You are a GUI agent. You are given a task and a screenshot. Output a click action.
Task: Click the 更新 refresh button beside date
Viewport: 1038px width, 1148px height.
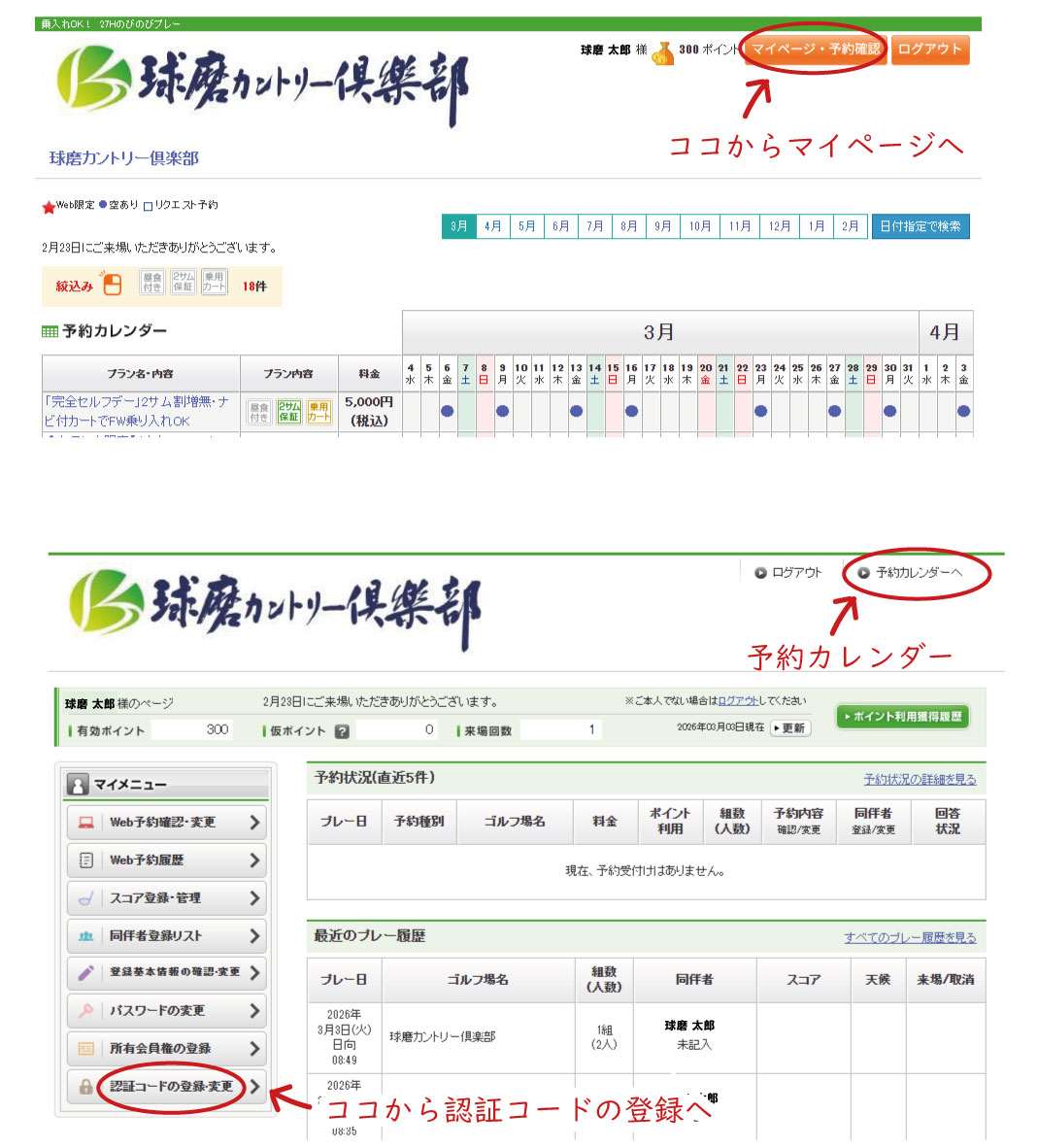789,728
